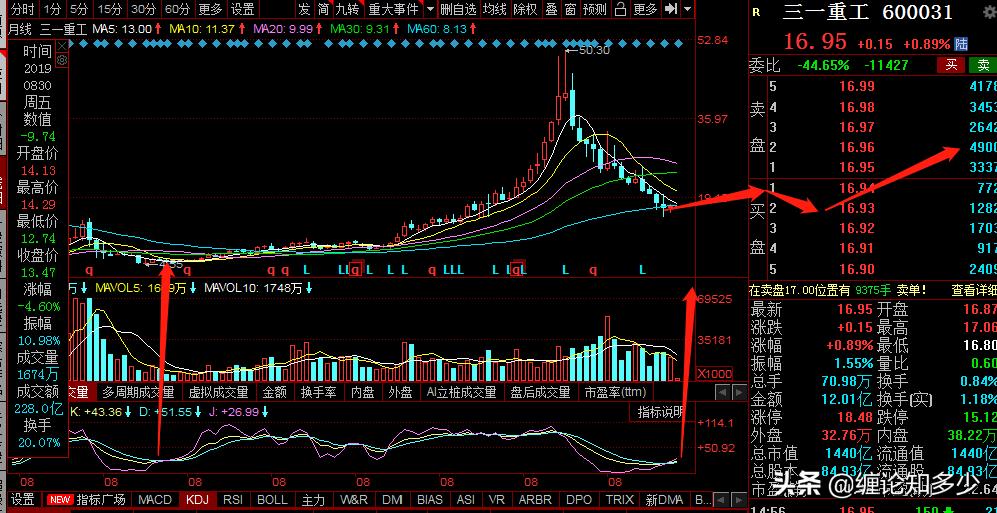Select the KDJ indicator tab

198,500
